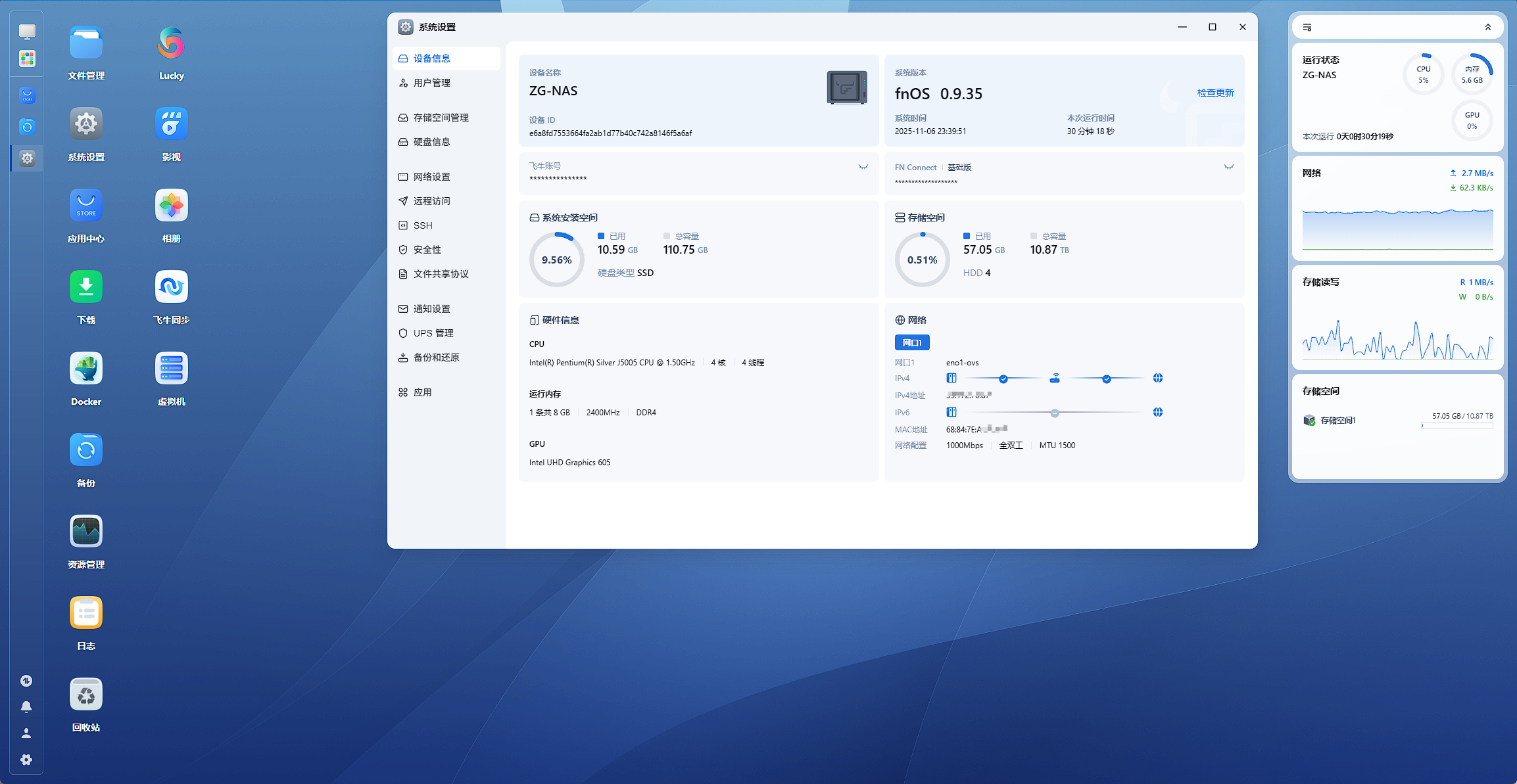Select the 网口1 network tab button
Screen dimensions: 1517x784
tap(911, 342)
